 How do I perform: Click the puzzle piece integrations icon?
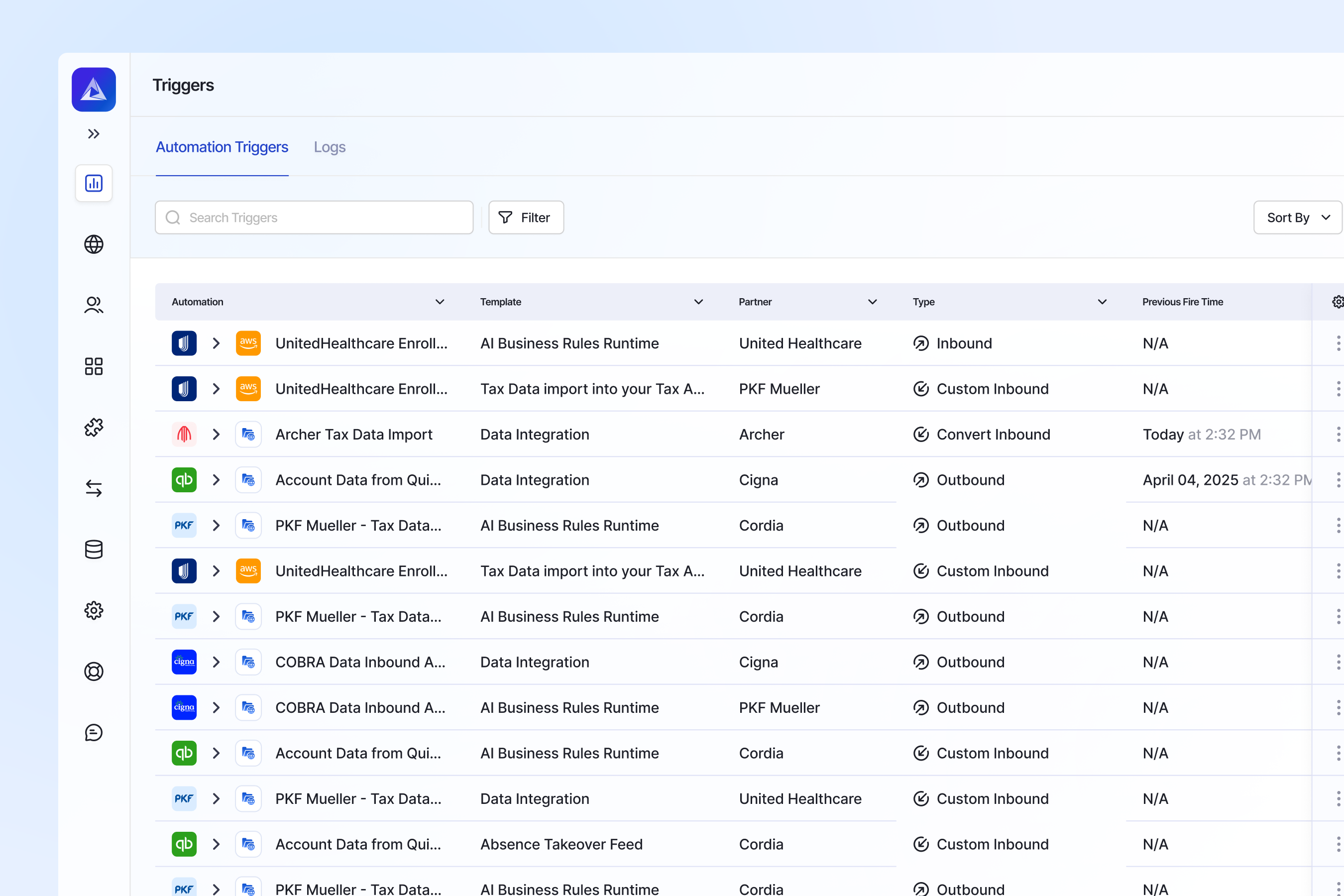click(94, 428)
